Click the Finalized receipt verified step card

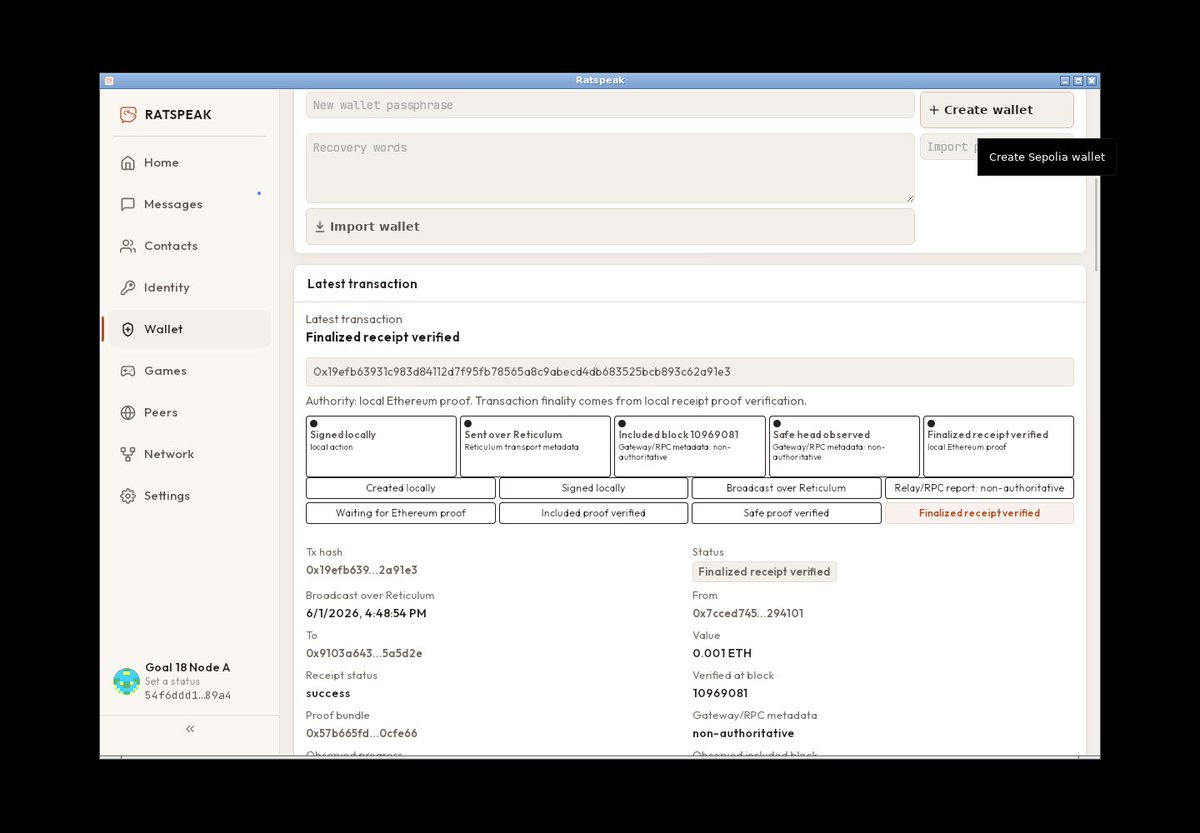click(x=998, y=446)
